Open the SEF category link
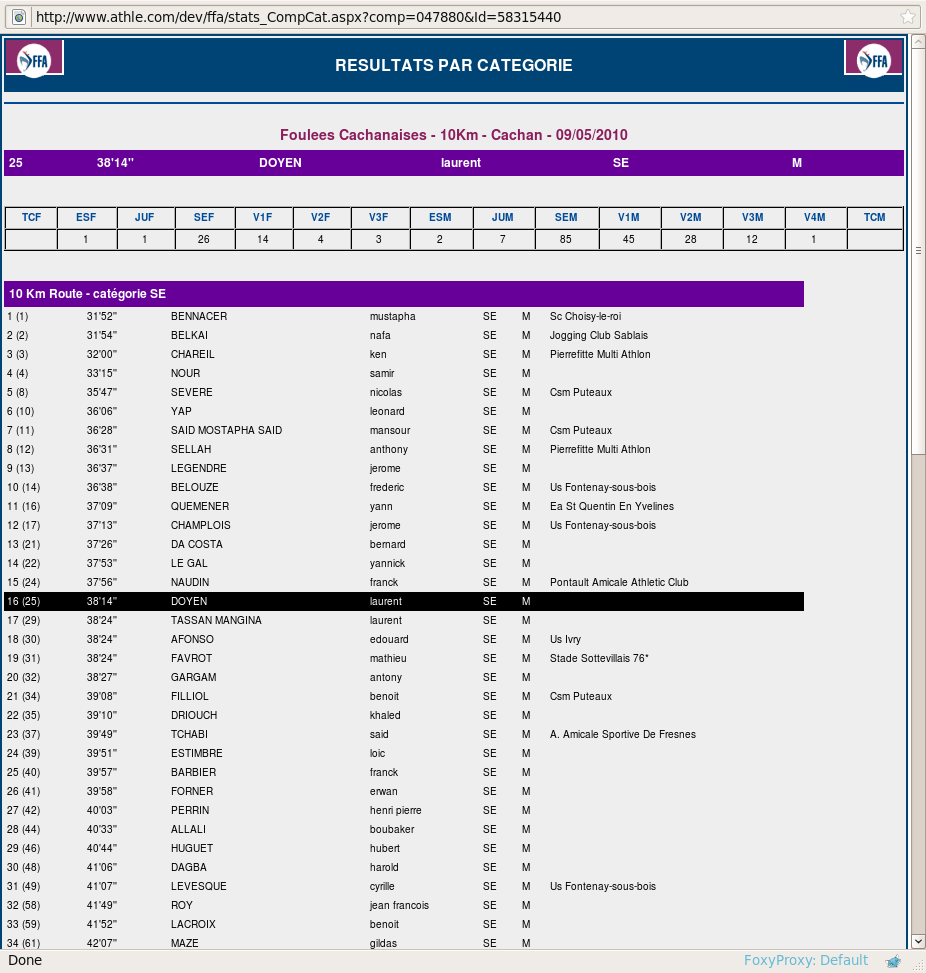Image resolution: width=926 pixels, height=973 pixels. (204, 217)
